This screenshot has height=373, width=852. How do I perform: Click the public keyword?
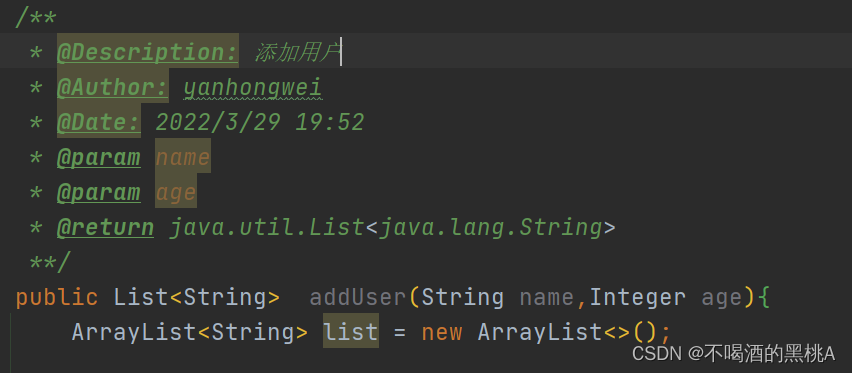[57, 297]
